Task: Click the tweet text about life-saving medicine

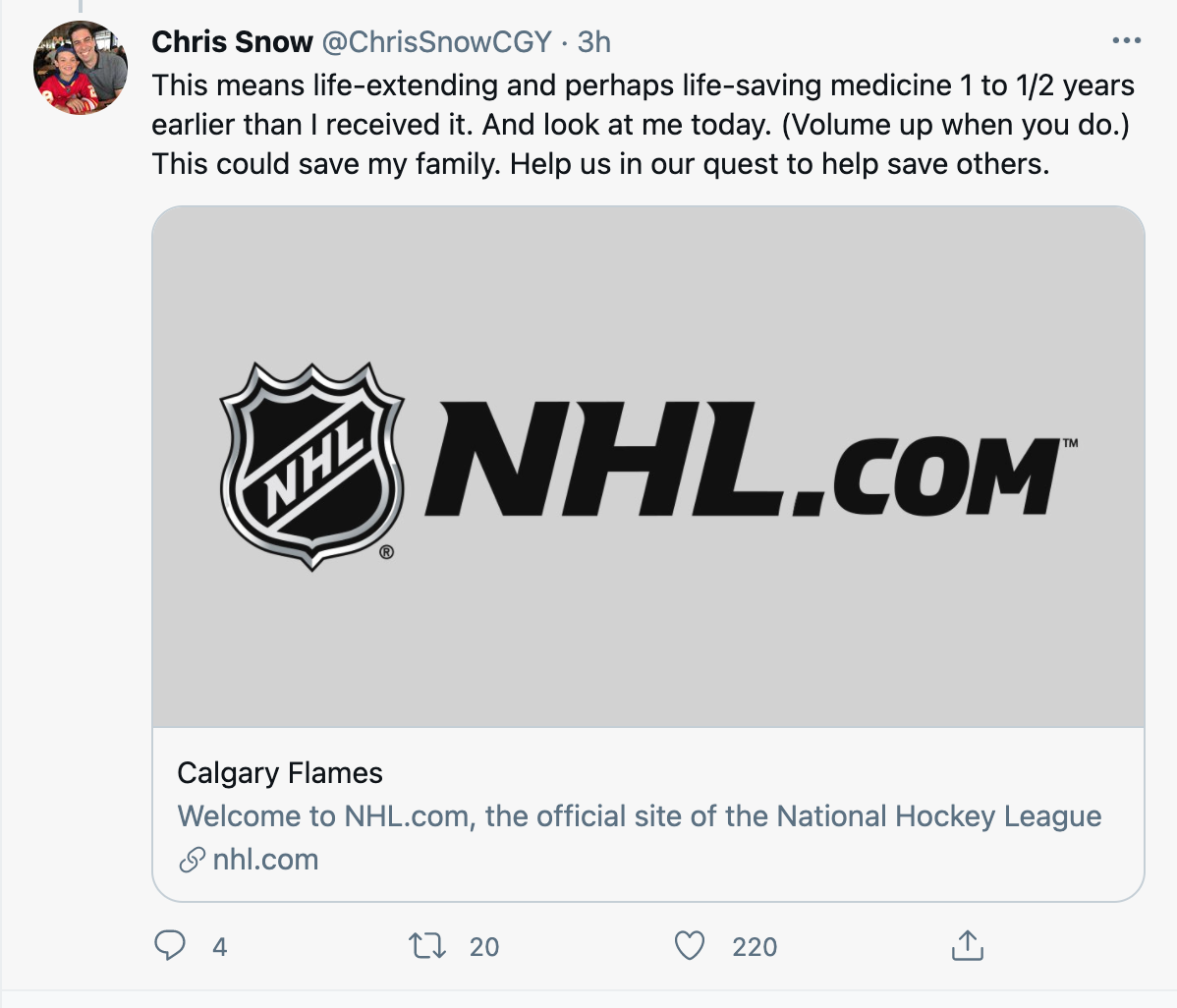Action: (x=643, y=125)
